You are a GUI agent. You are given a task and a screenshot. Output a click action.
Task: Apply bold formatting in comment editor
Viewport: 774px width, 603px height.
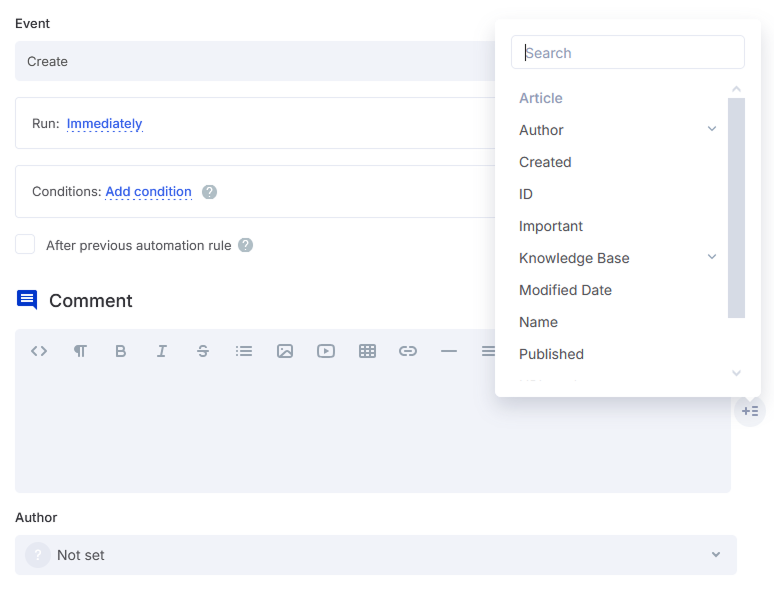click(121, 351)
